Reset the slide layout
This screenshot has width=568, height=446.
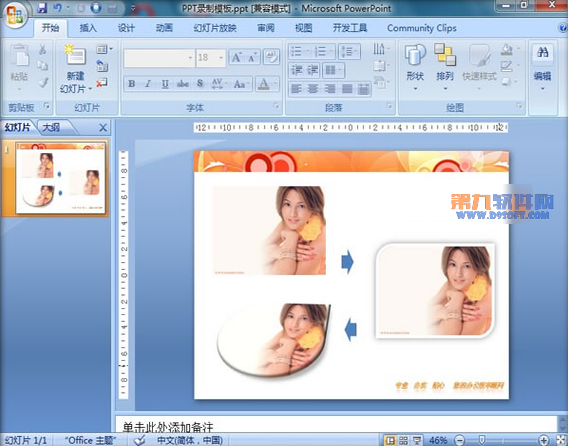pyautogui.click(x=102, y=66)
